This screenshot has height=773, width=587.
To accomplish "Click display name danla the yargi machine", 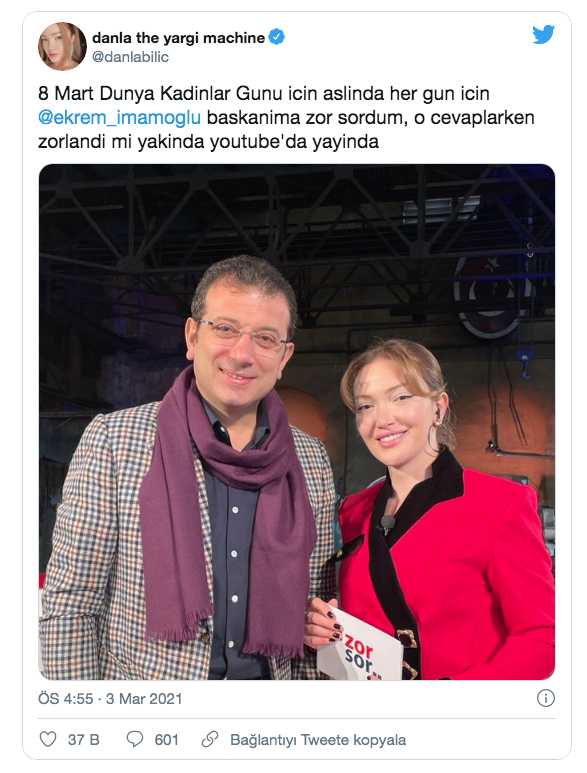I will [x=178, y=37].
